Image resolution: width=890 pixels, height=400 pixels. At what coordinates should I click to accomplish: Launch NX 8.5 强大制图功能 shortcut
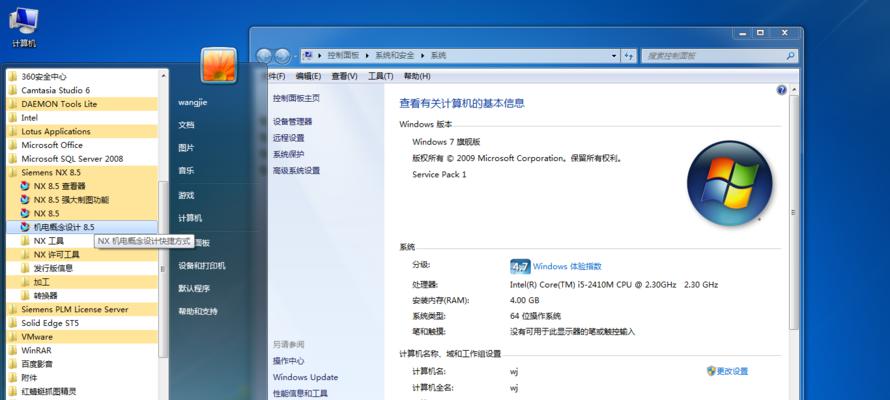[x=82, y=200]
